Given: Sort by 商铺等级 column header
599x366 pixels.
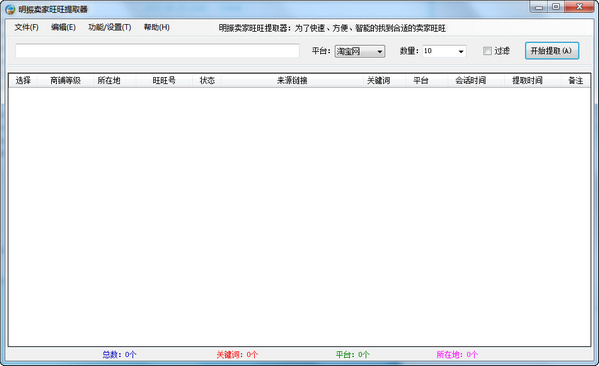Looking at the screenshot, I should (65, 80).
